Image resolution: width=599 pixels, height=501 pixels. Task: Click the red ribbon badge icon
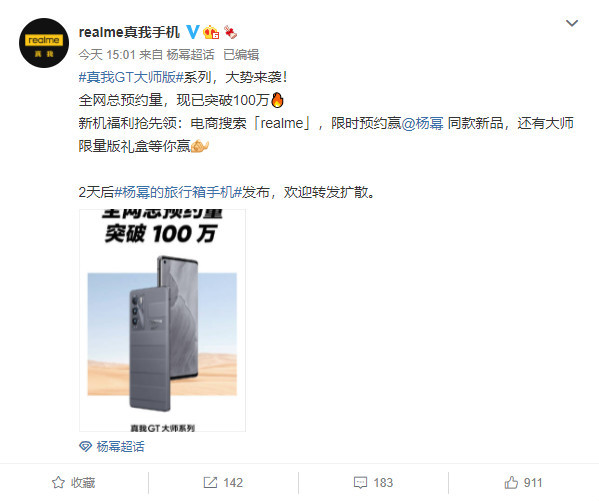(x=230, y=32)
